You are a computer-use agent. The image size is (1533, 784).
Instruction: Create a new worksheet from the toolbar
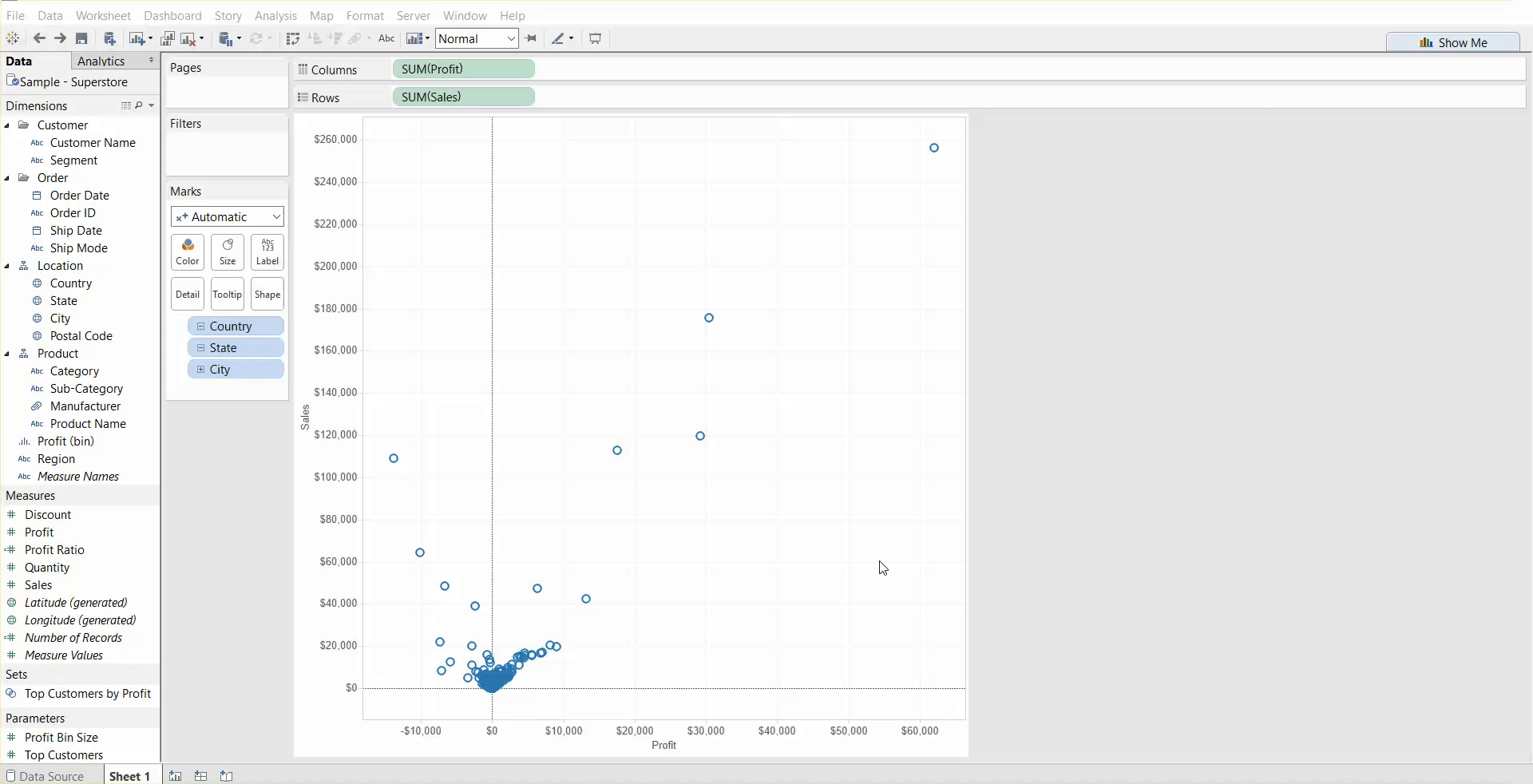pos(137,38)
